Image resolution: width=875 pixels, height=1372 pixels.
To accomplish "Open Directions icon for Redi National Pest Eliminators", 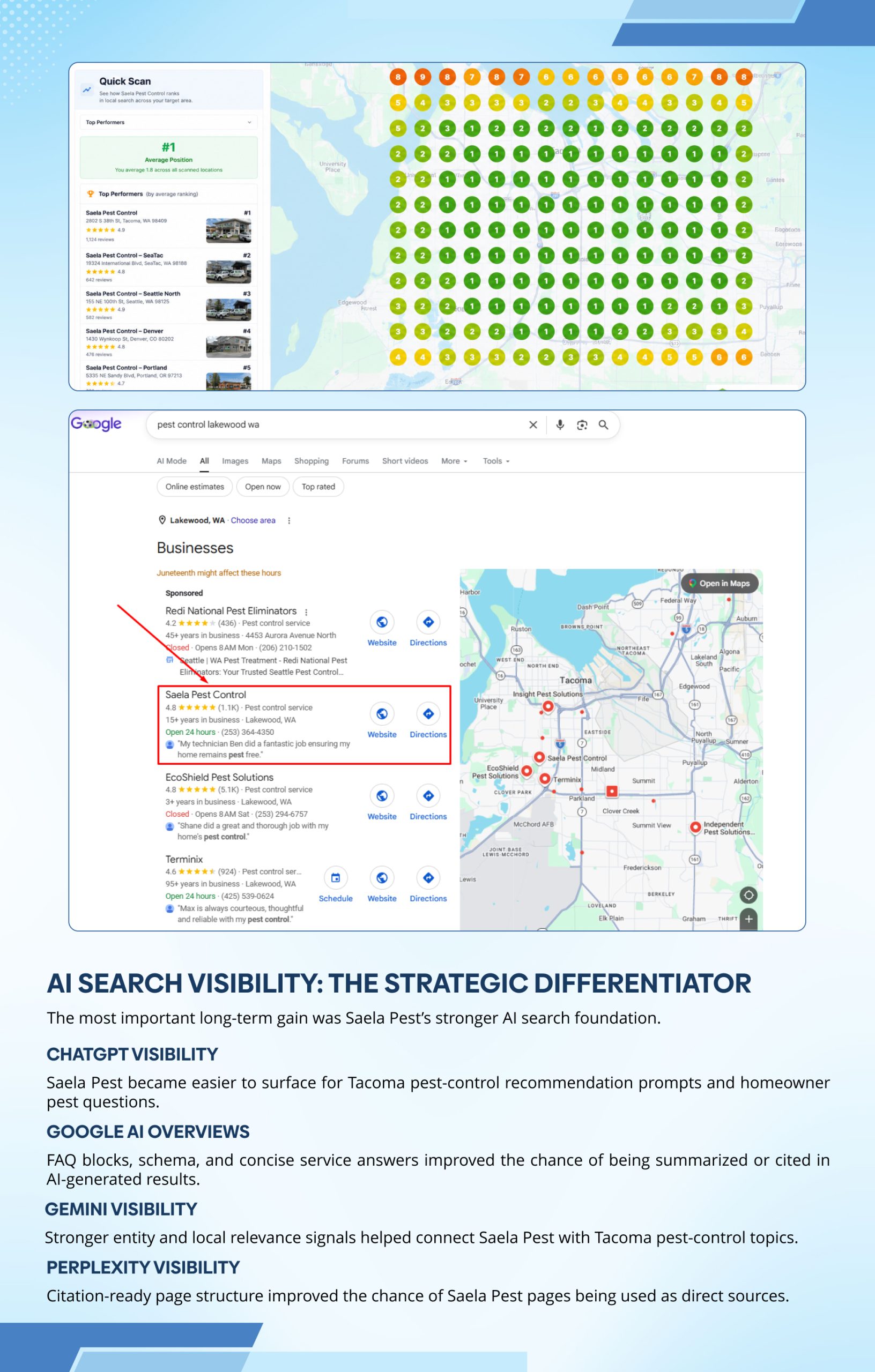I will [428, 622].
